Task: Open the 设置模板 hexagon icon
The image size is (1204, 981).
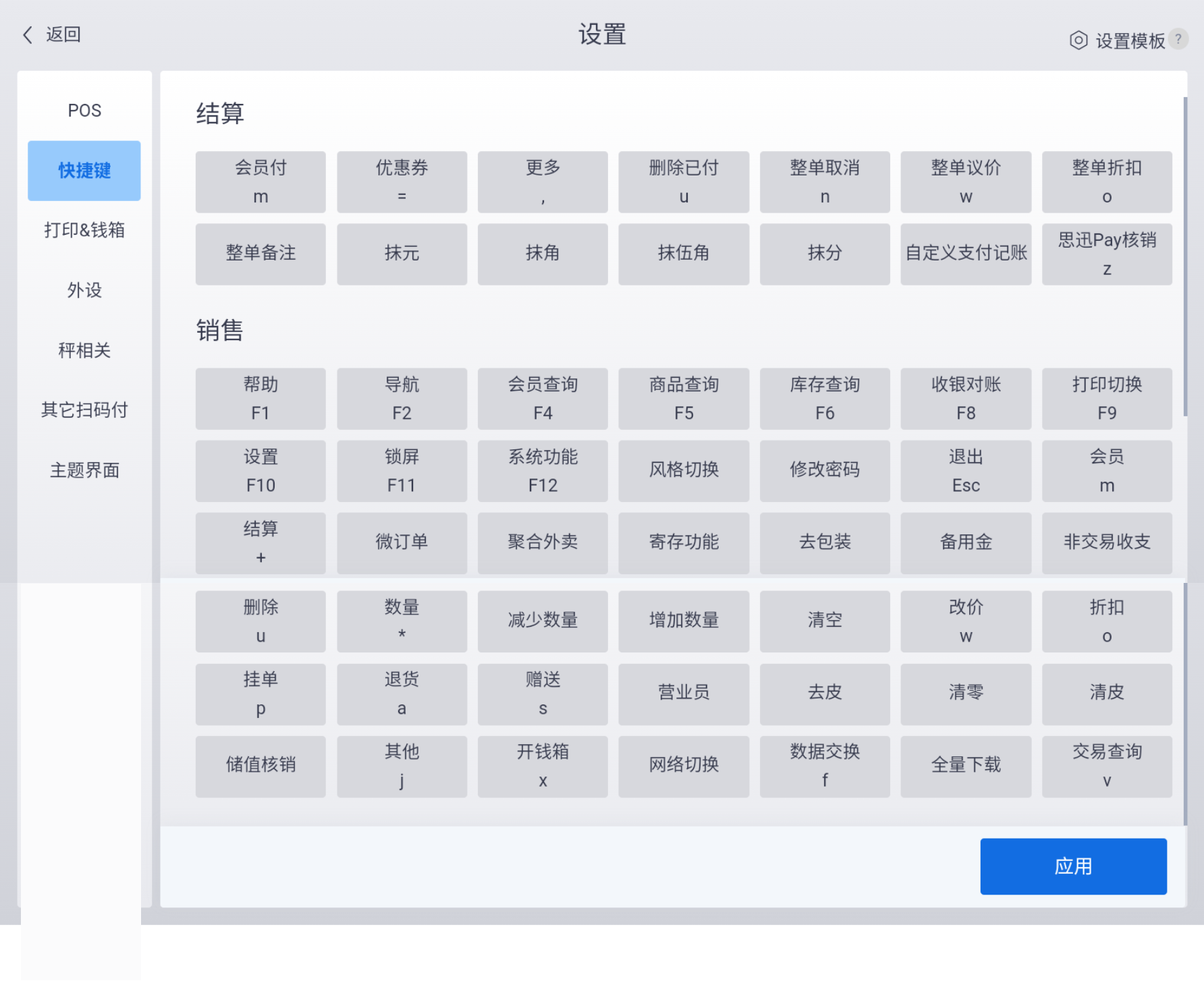Action: [x=1078, y=40]
